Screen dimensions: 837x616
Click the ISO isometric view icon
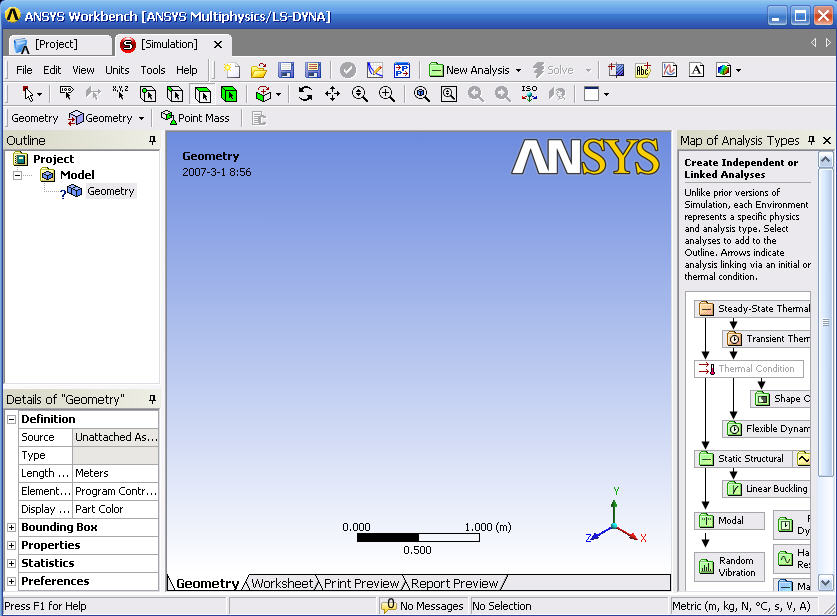click(530, 93)
